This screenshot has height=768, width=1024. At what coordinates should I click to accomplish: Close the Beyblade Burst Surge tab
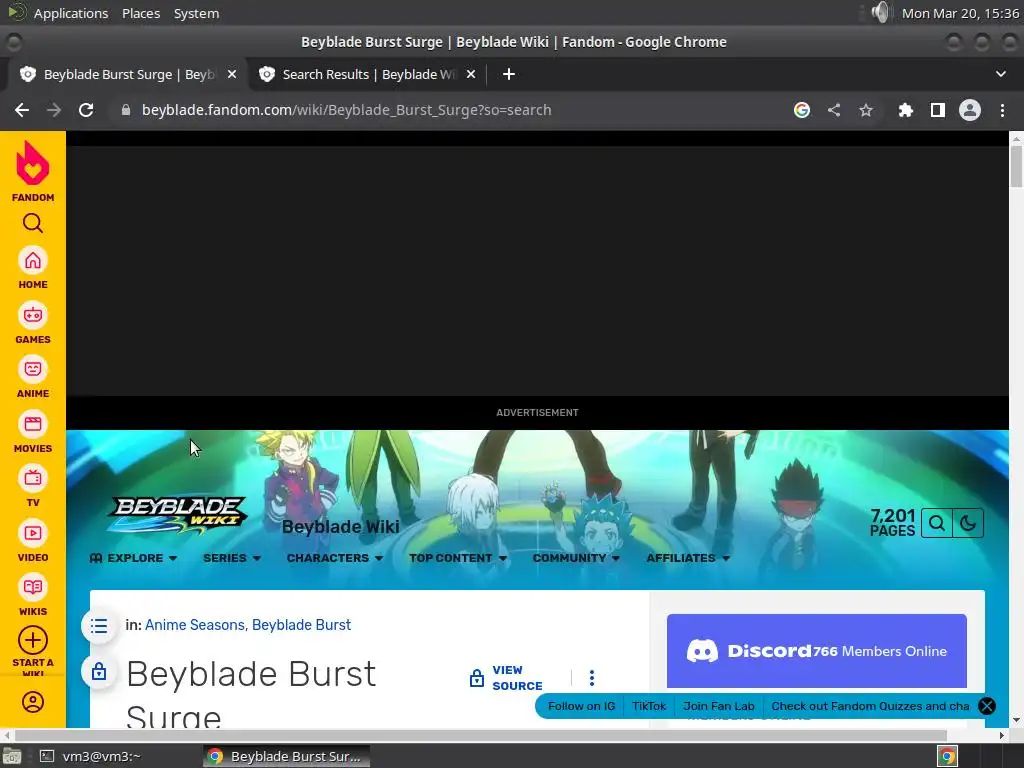coord(232,74)
